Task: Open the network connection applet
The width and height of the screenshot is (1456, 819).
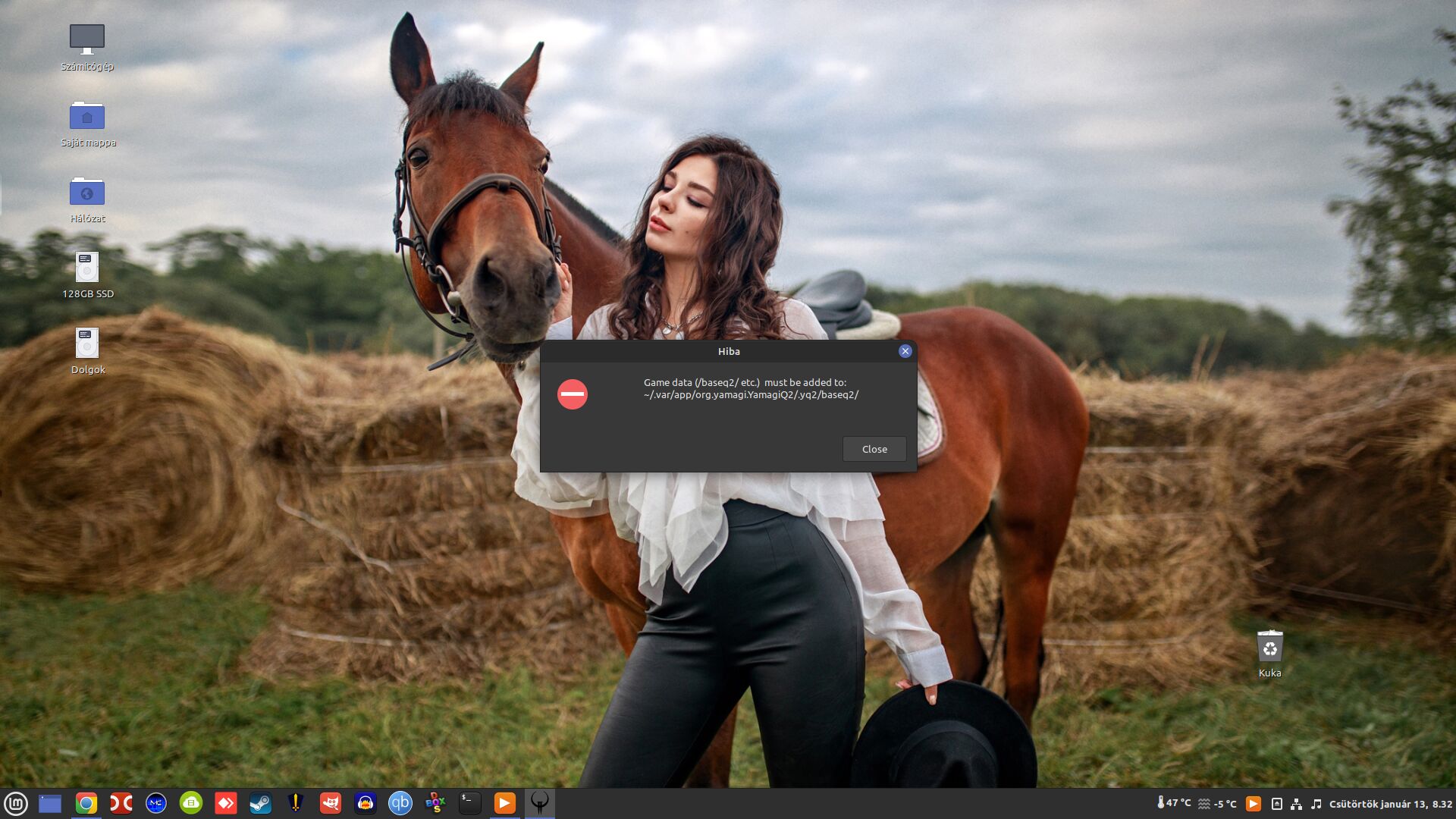Action: point(1296,803)
